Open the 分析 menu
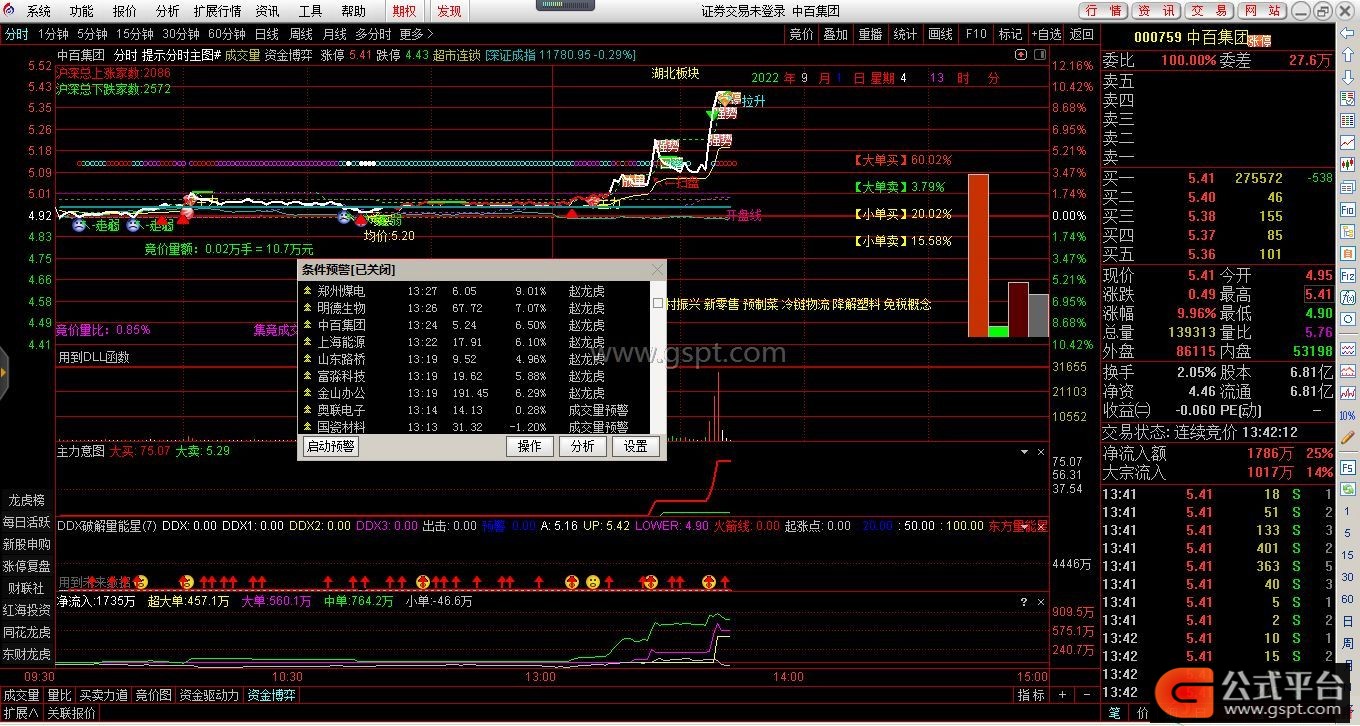This screenshot has width=1360, height=726. (x=168, y=11)
